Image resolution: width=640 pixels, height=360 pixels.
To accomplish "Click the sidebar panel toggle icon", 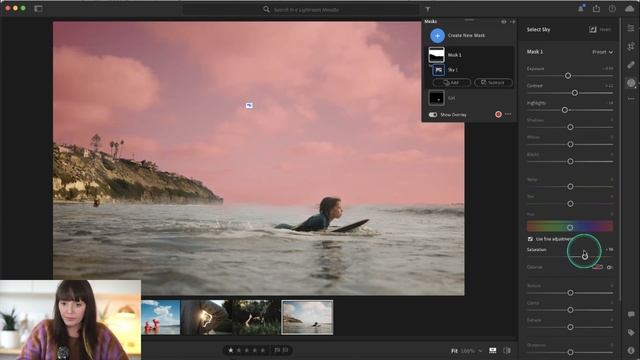I will tap(38, 8).
